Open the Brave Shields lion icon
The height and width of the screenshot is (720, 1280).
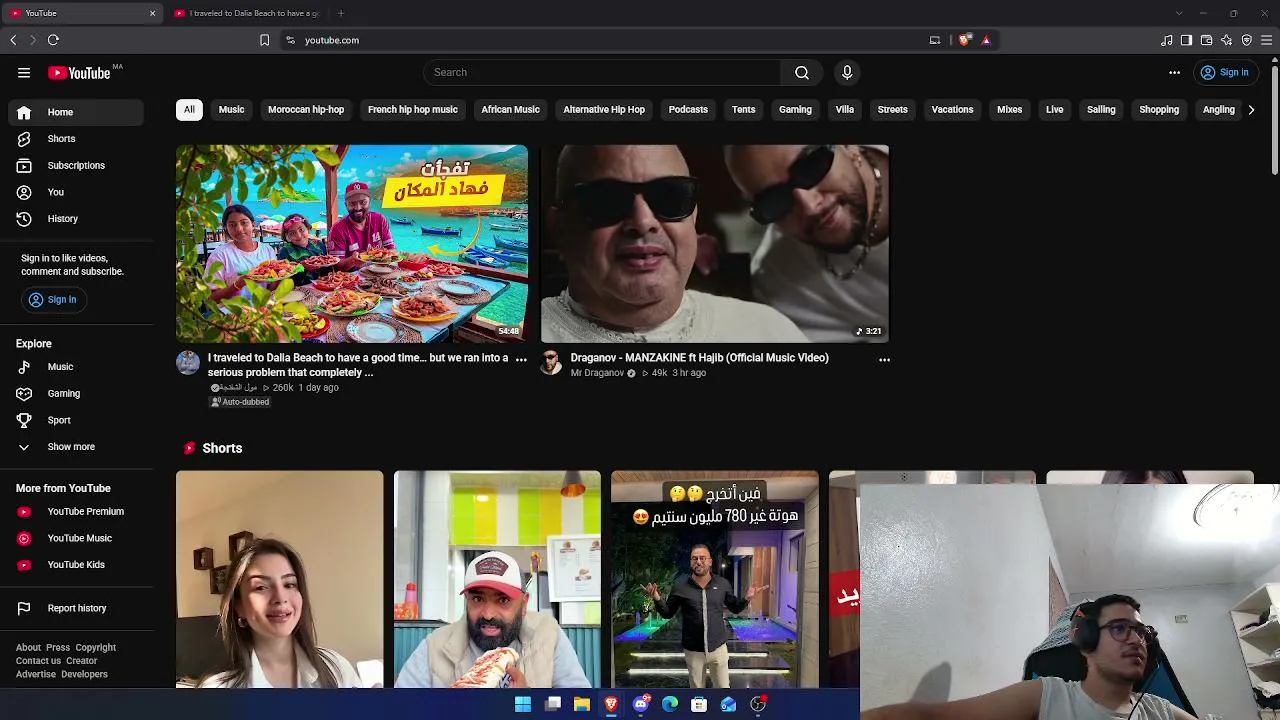[x=964, y=40]
